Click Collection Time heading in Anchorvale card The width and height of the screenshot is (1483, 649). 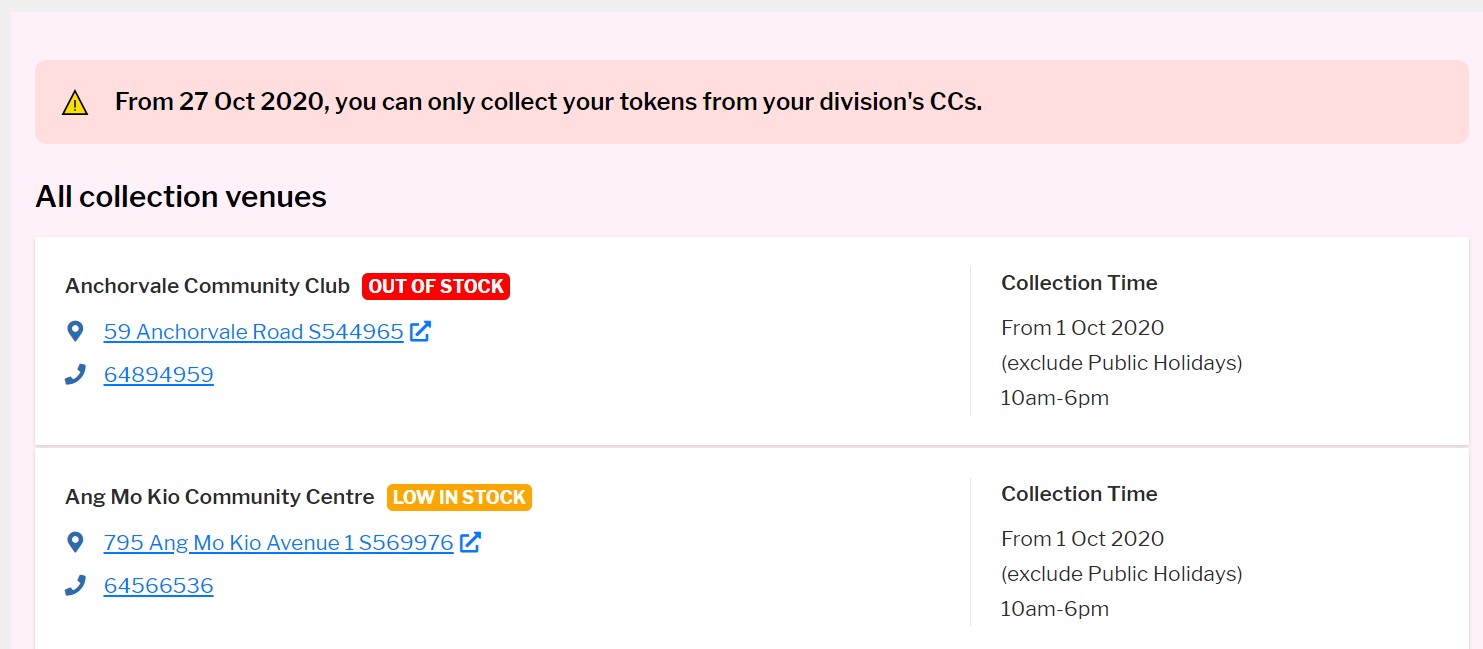pyautogui.click(x=1079, y=283)
